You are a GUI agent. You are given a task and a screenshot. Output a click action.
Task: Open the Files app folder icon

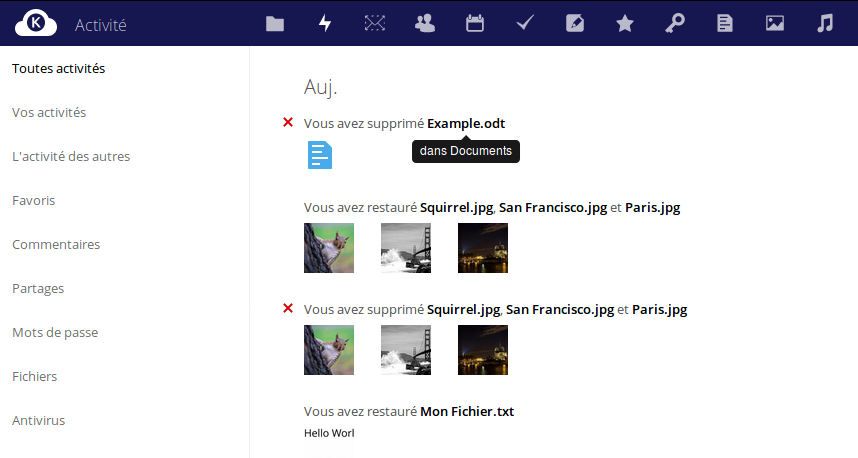[275, 24]
